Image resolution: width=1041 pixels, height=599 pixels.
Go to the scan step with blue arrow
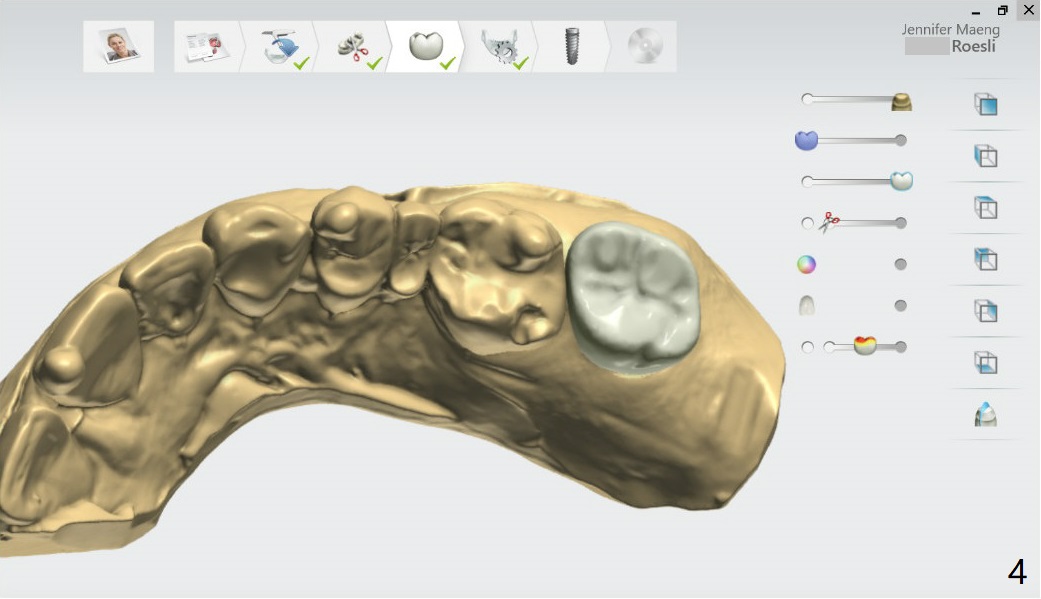pyautogui.click(x=279, y=46)
